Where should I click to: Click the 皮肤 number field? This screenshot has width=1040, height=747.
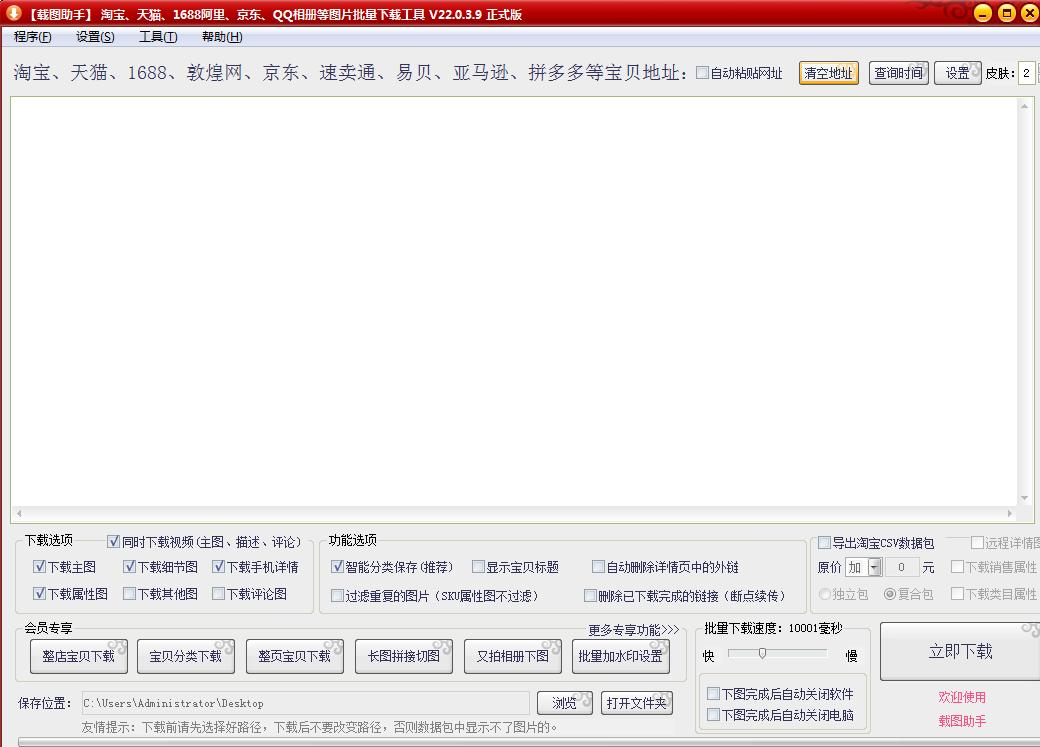click(1027, 73)
